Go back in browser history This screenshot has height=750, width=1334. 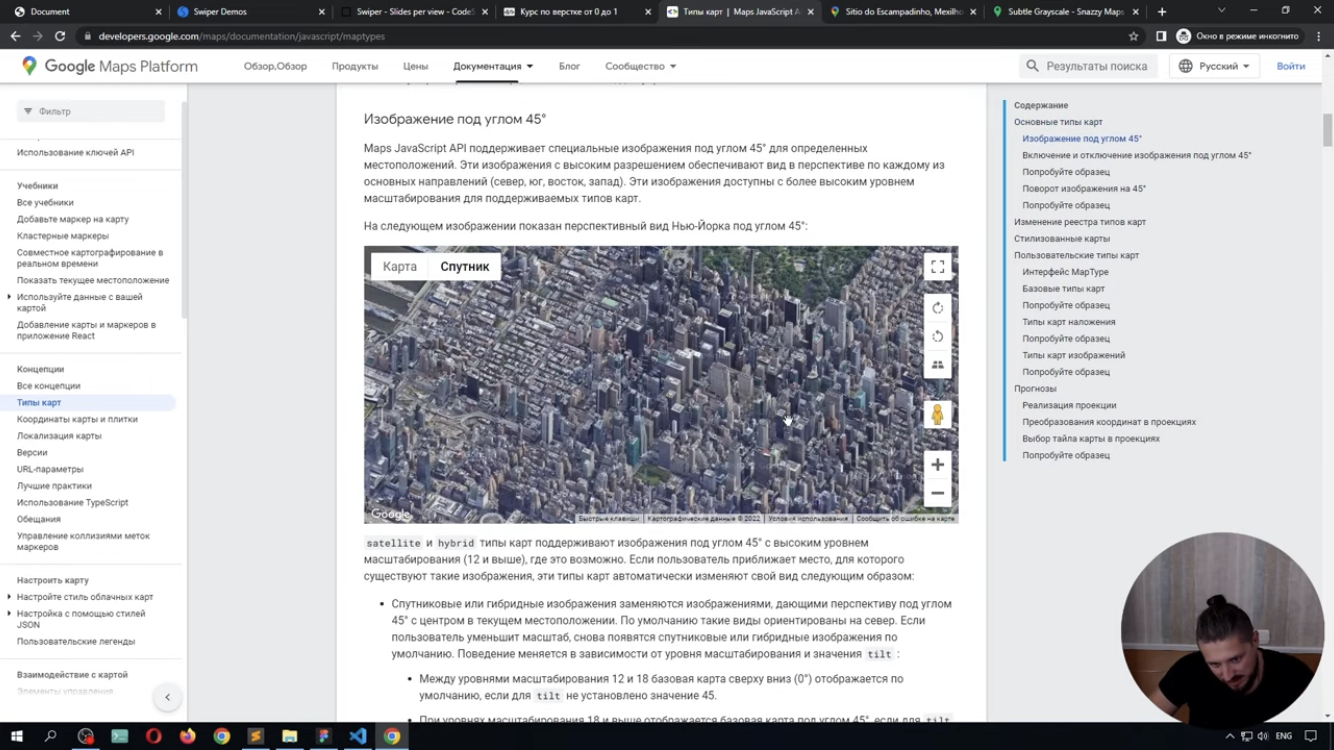click(x=15, y=36)
